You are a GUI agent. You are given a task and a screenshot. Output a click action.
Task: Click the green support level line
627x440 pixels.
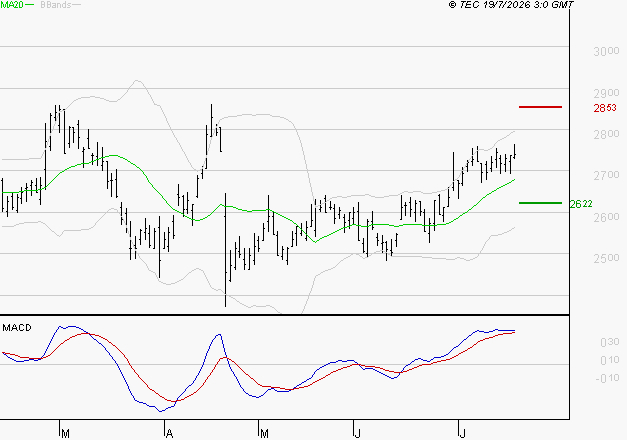[x=540, y=203]
